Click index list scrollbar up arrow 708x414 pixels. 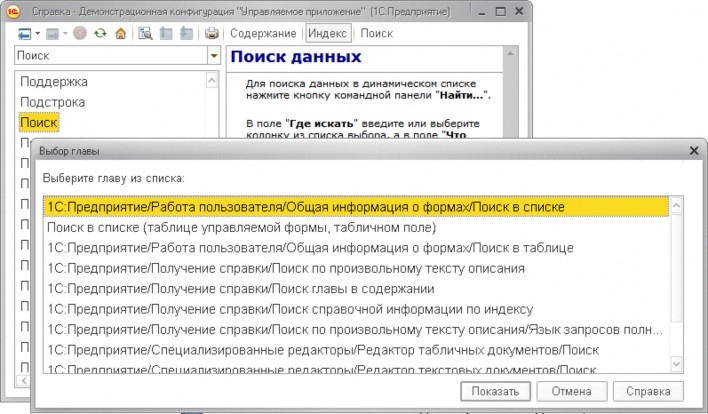(x=212, y=81)
